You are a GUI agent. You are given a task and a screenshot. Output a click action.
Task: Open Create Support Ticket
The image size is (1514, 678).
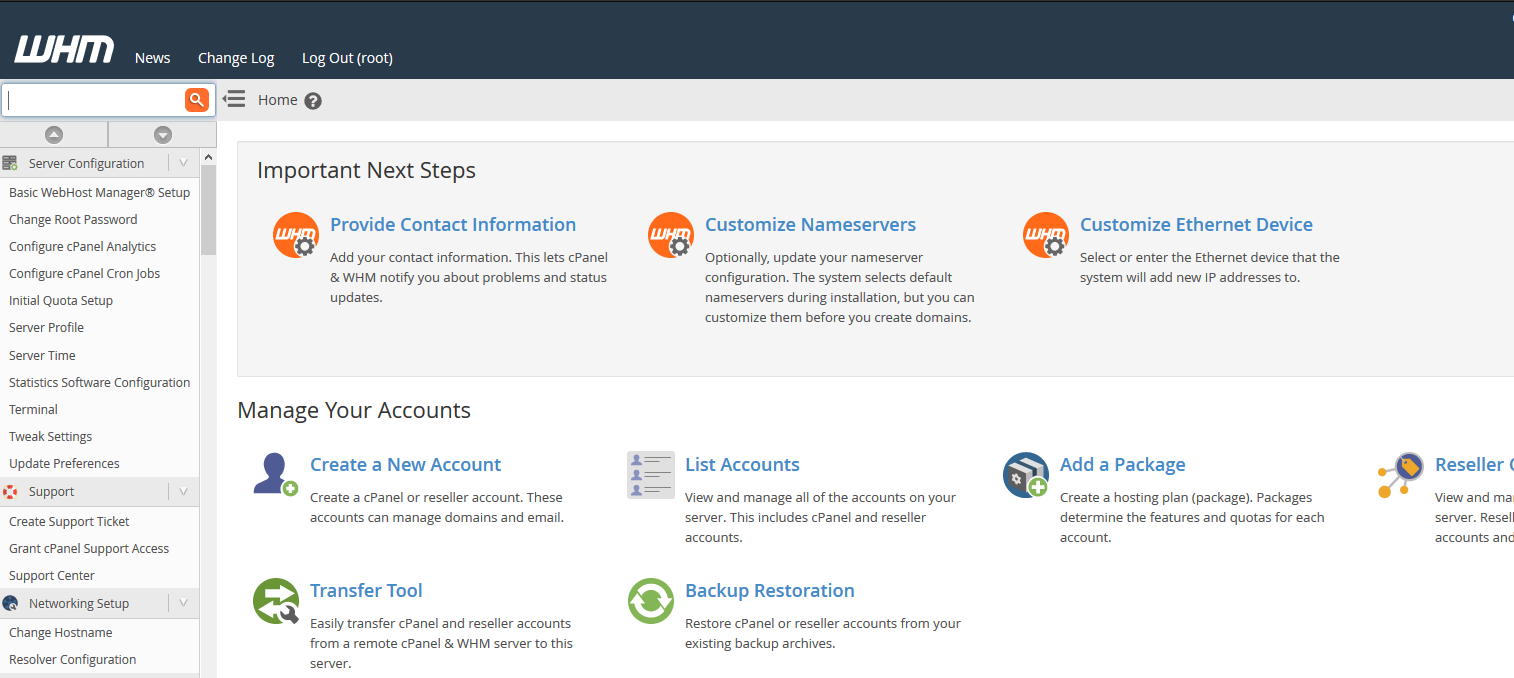point(69,521)
